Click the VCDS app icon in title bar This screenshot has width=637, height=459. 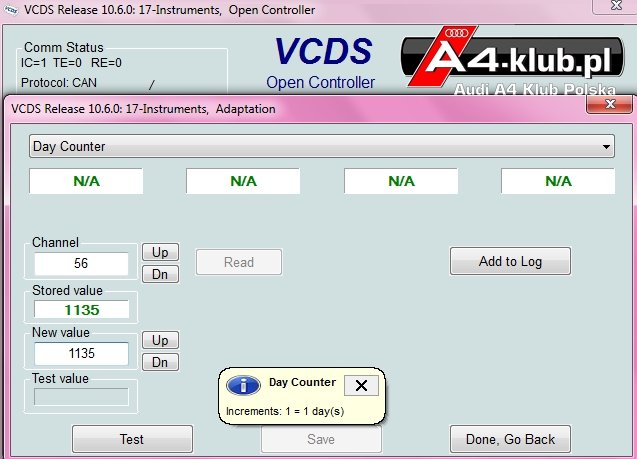[11, 10]
